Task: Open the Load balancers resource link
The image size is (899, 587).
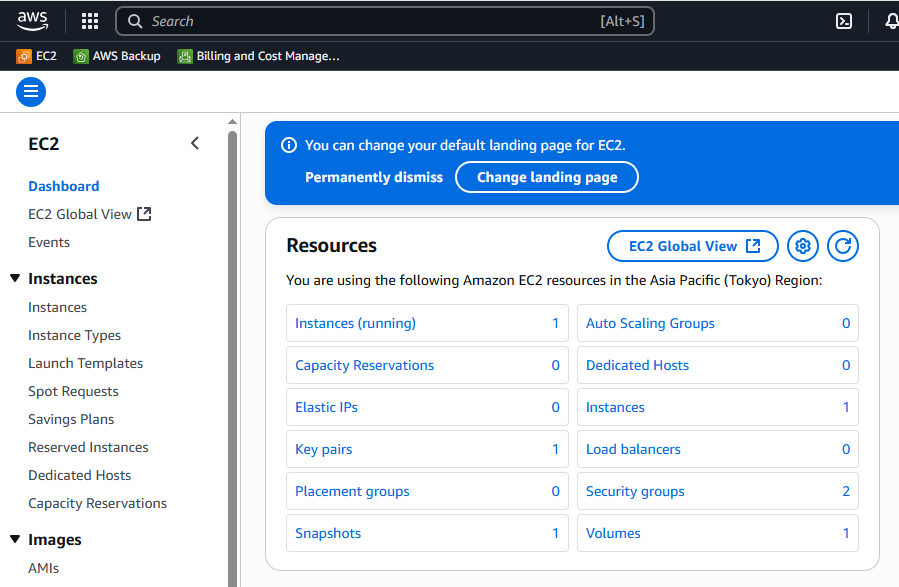Action: 633,449
